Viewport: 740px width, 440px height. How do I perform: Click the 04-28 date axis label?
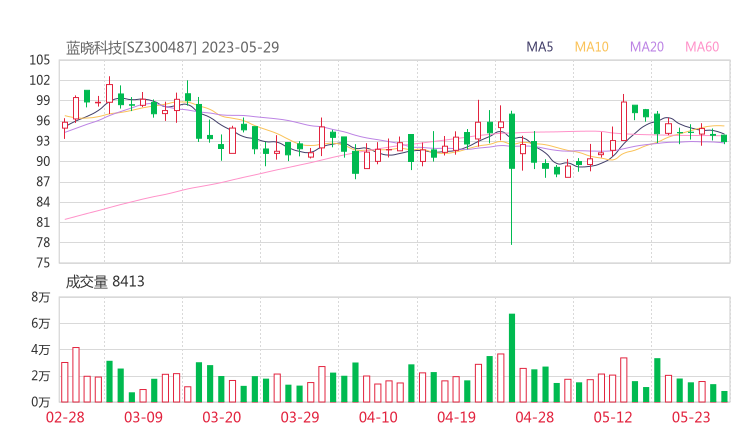coord(534,417)
